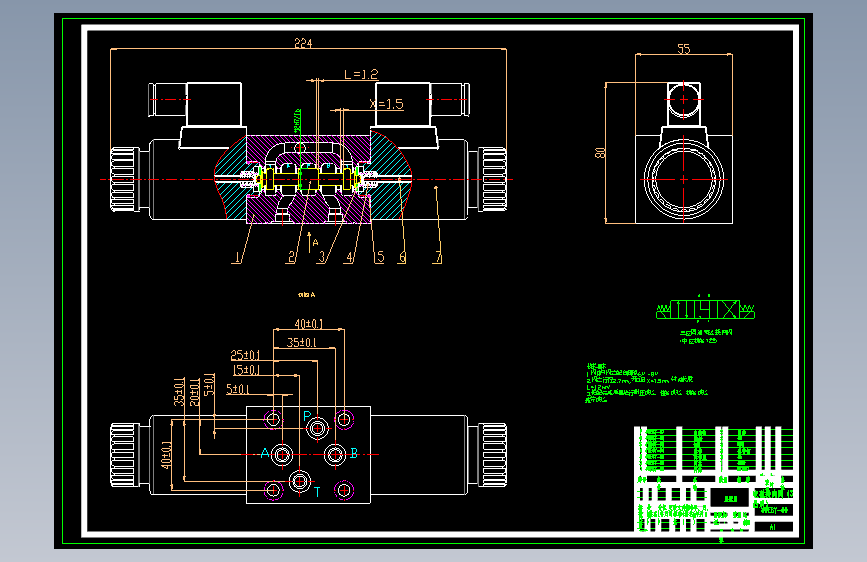
Task: Select the P port label
Action: [x=307, y=416]
